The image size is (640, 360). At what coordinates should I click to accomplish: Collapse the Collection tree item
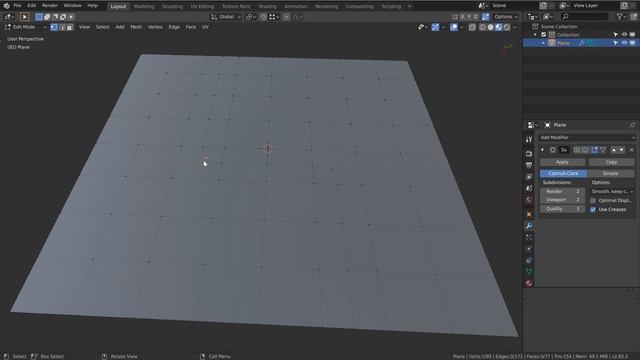pos(536,35)
